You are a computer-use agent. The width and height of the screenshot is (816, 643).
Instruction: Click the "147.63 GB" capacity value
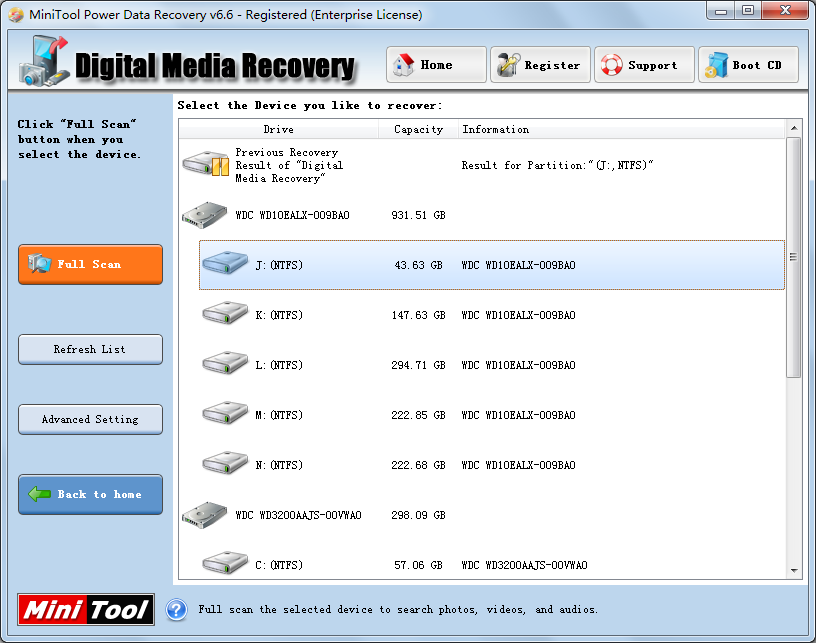[418, 315]
